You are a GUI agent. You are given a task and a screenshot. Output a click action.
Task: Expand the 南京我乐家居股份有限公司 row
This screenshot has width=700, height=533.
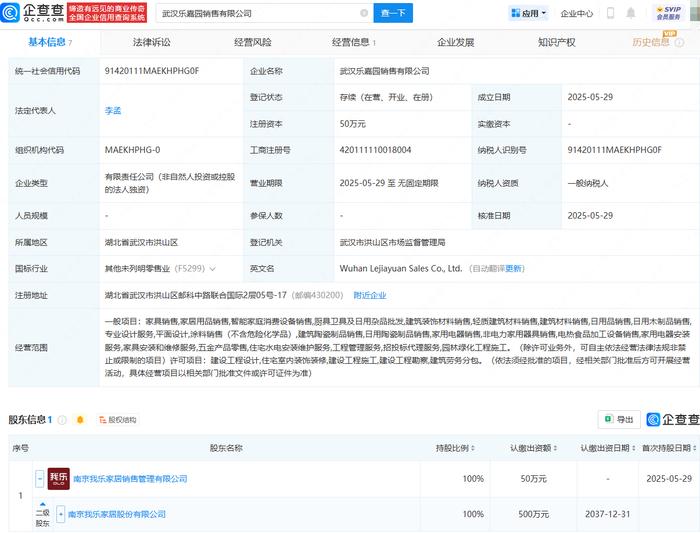tap(61, 514)
